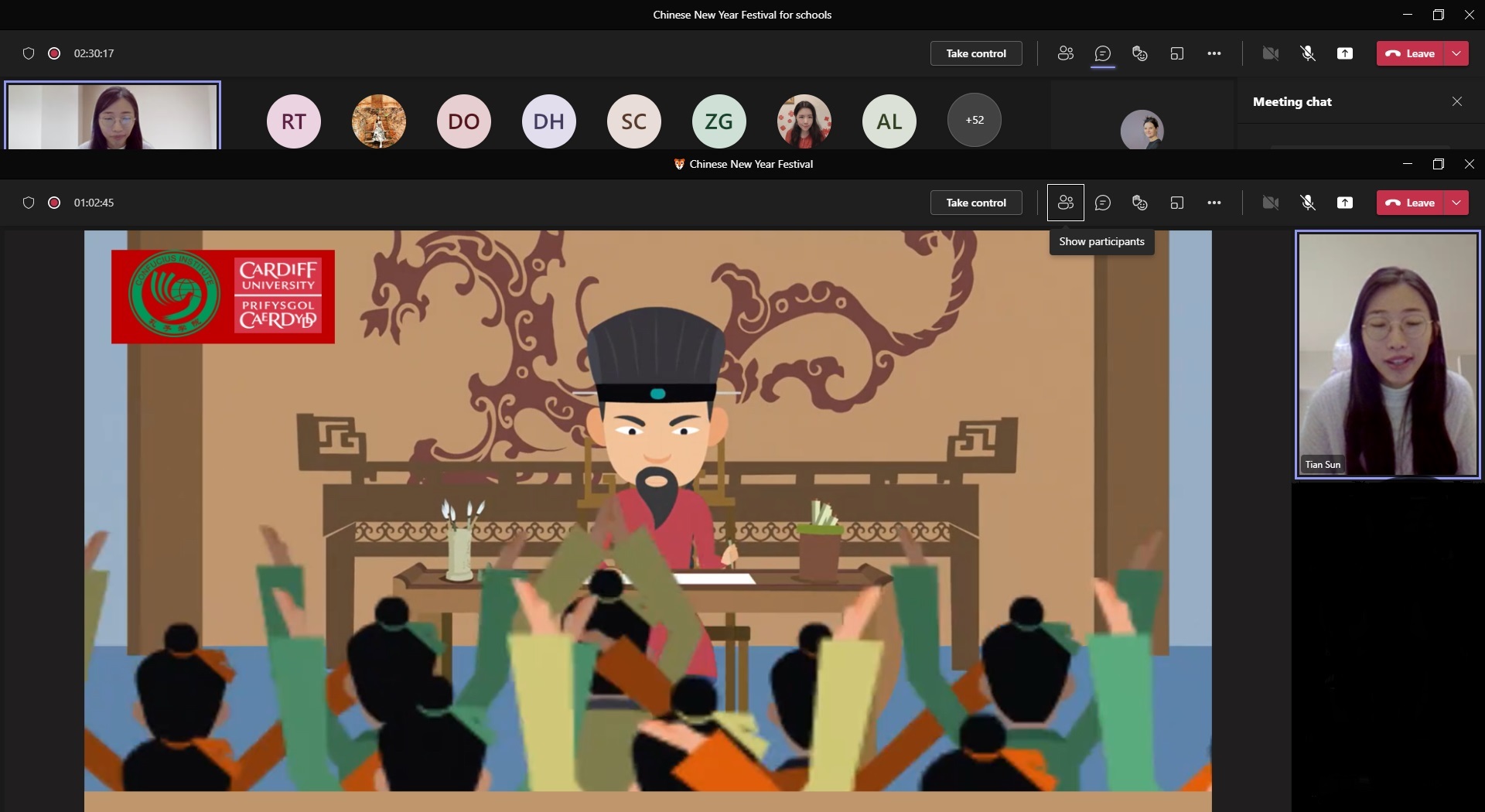Image resolution: width=1485 pixels, height=812 pixels.
Task: Toggle camera in lower meeting window
Action: tap(1270, 203)
